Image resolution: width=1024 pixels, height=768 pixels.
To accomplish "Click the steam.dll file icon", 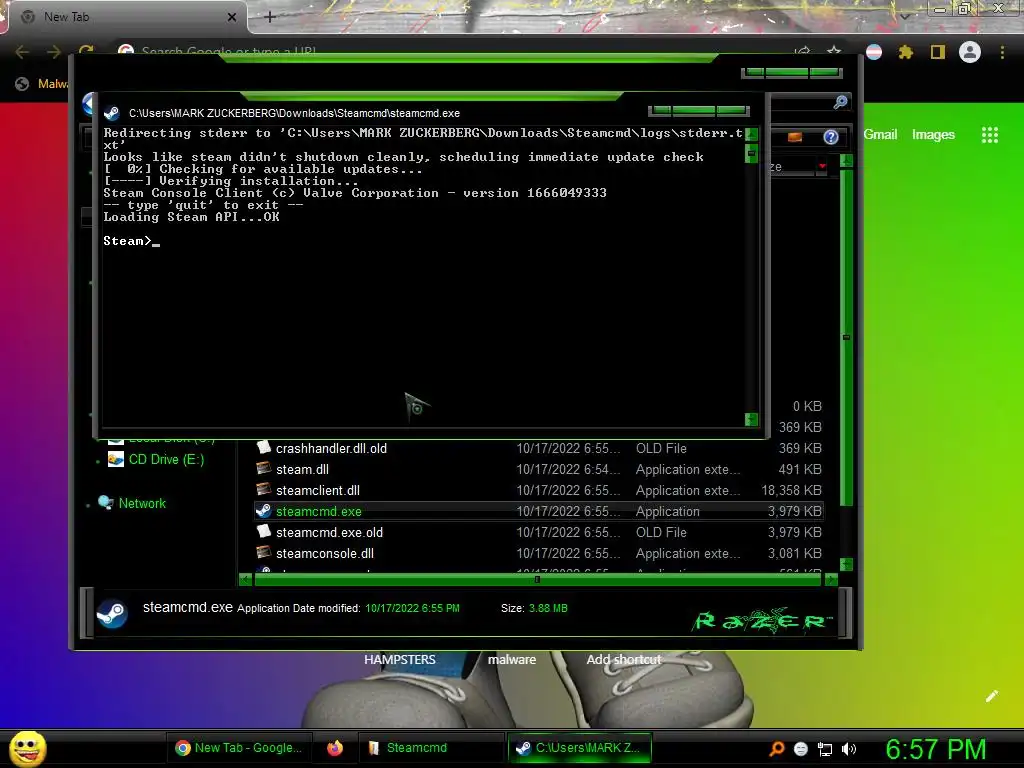I will [x=264, y=469].
